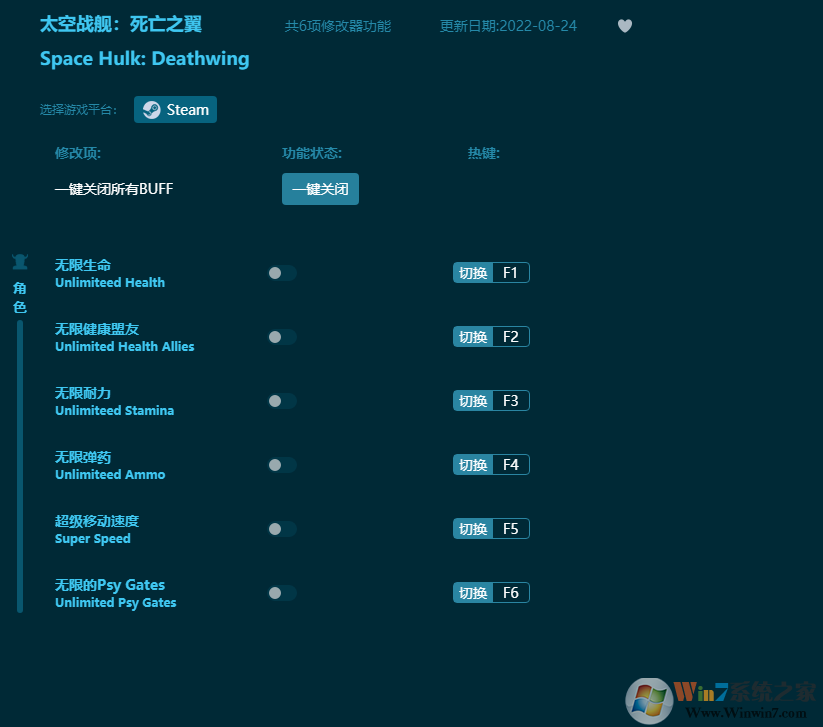Viewport: 823px width, 727px height.
Task: Click the F5 hotkey field
Action: click(511, 529)
